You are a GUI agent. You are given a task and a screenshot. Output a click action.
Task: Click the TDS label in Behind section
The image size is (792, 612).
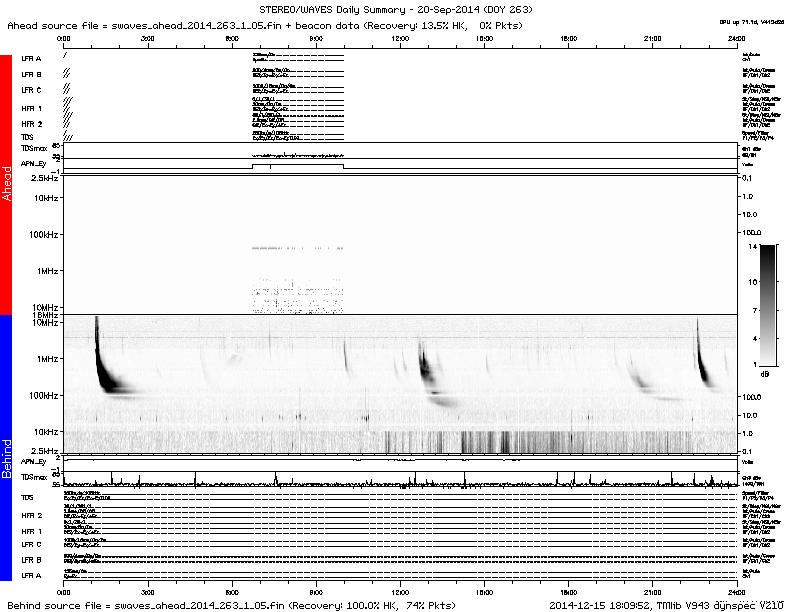pyautogui.click(x=27, y=497)
